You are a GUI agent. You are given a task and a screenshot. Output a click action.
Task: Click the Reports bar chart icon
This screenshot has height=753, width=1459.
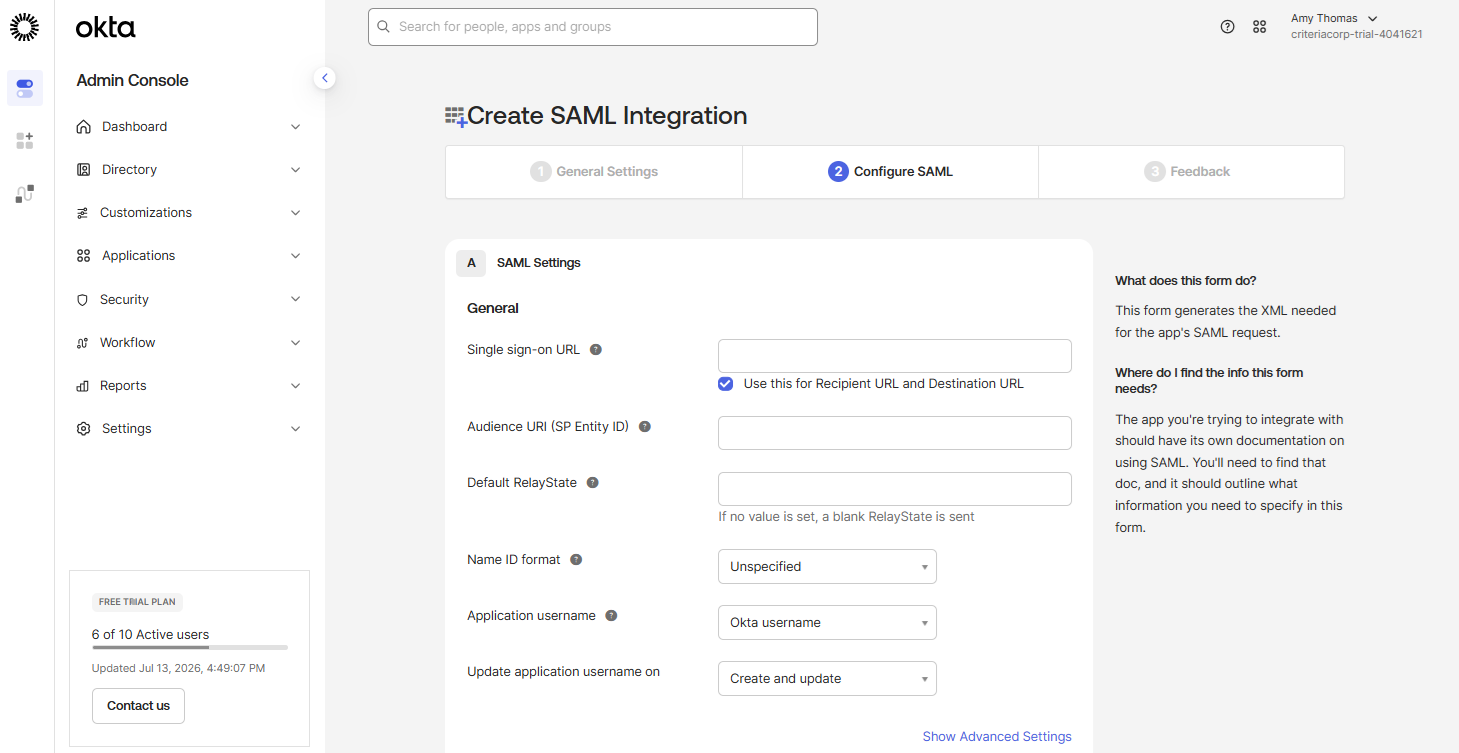(x=83, y=386)
